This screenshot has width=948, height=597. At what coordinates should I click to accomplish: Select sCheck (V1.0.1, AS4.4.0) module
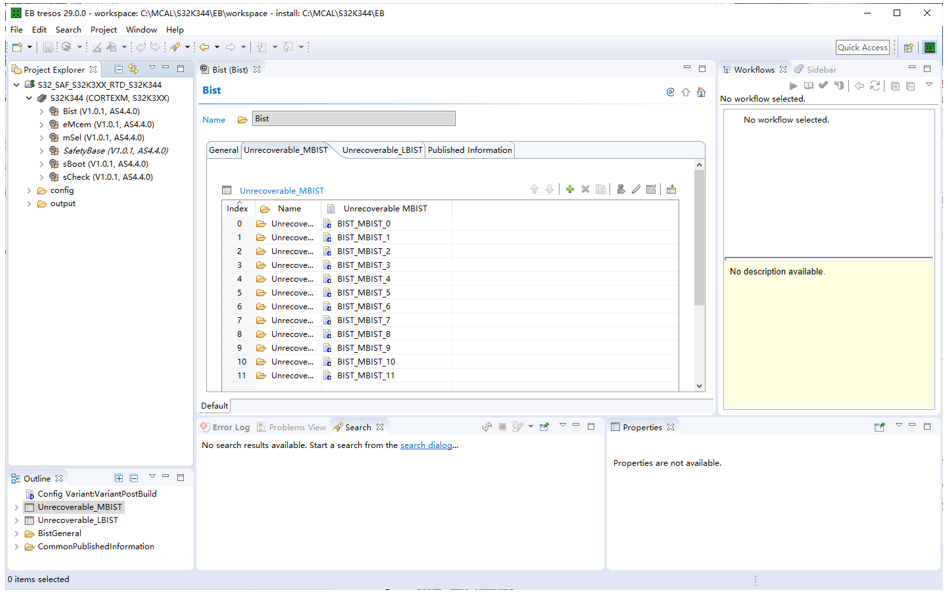point(108,177)
